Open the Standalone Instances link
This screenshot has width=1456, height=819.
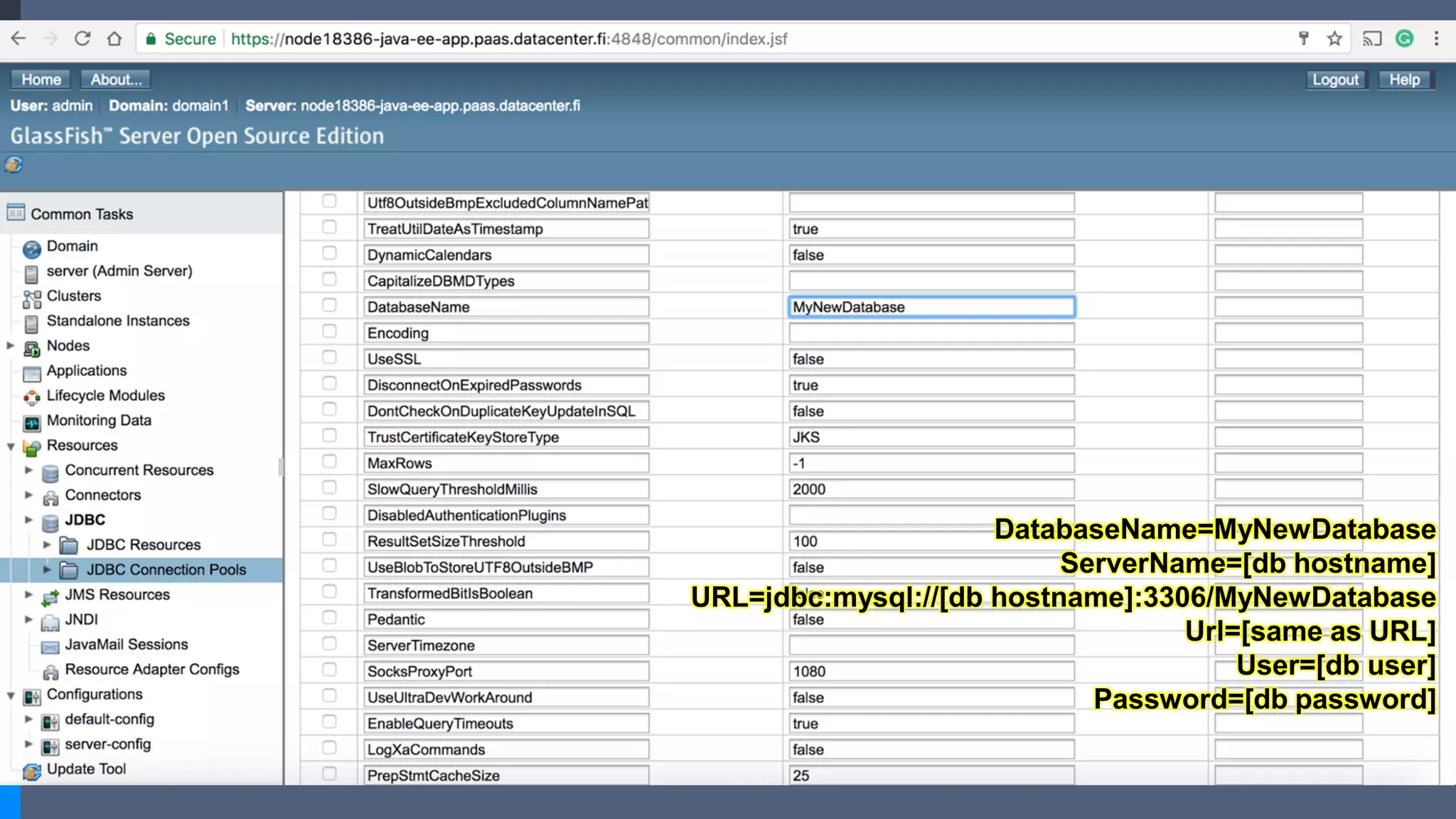pos(118,321)
